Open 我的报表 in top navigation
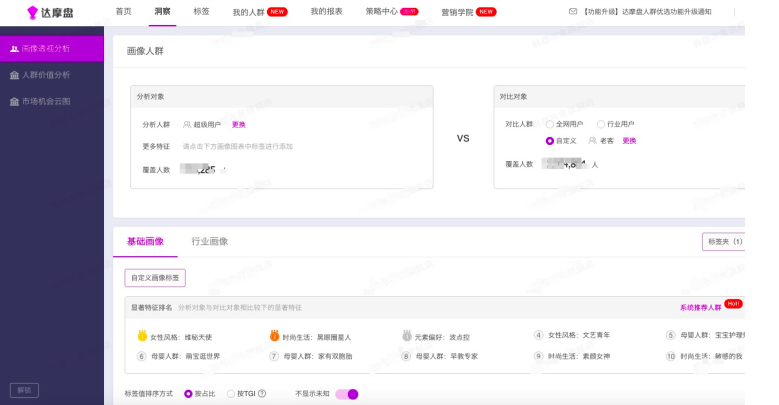Viewport: 779px width, 405px height. (326, 11)
